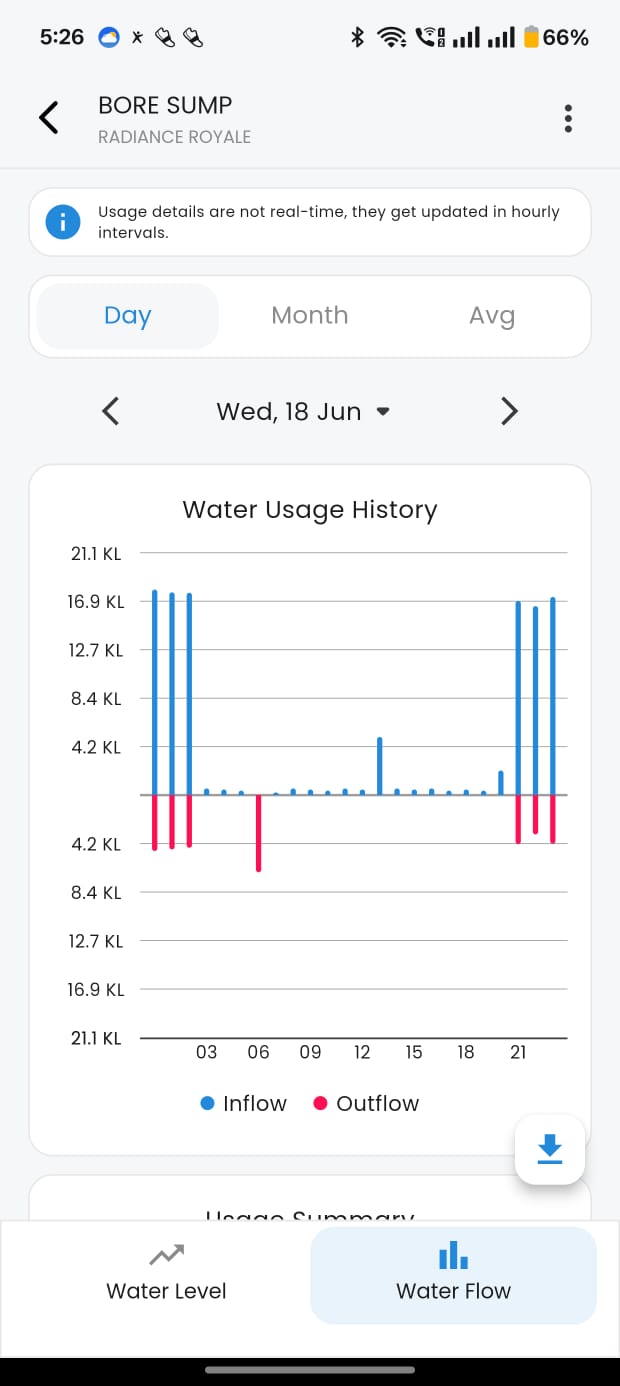The height and width of the screenshot is (1386, 620).
Task: Tap the Water Level trend icon
Action: click(x=166, y=1254)
